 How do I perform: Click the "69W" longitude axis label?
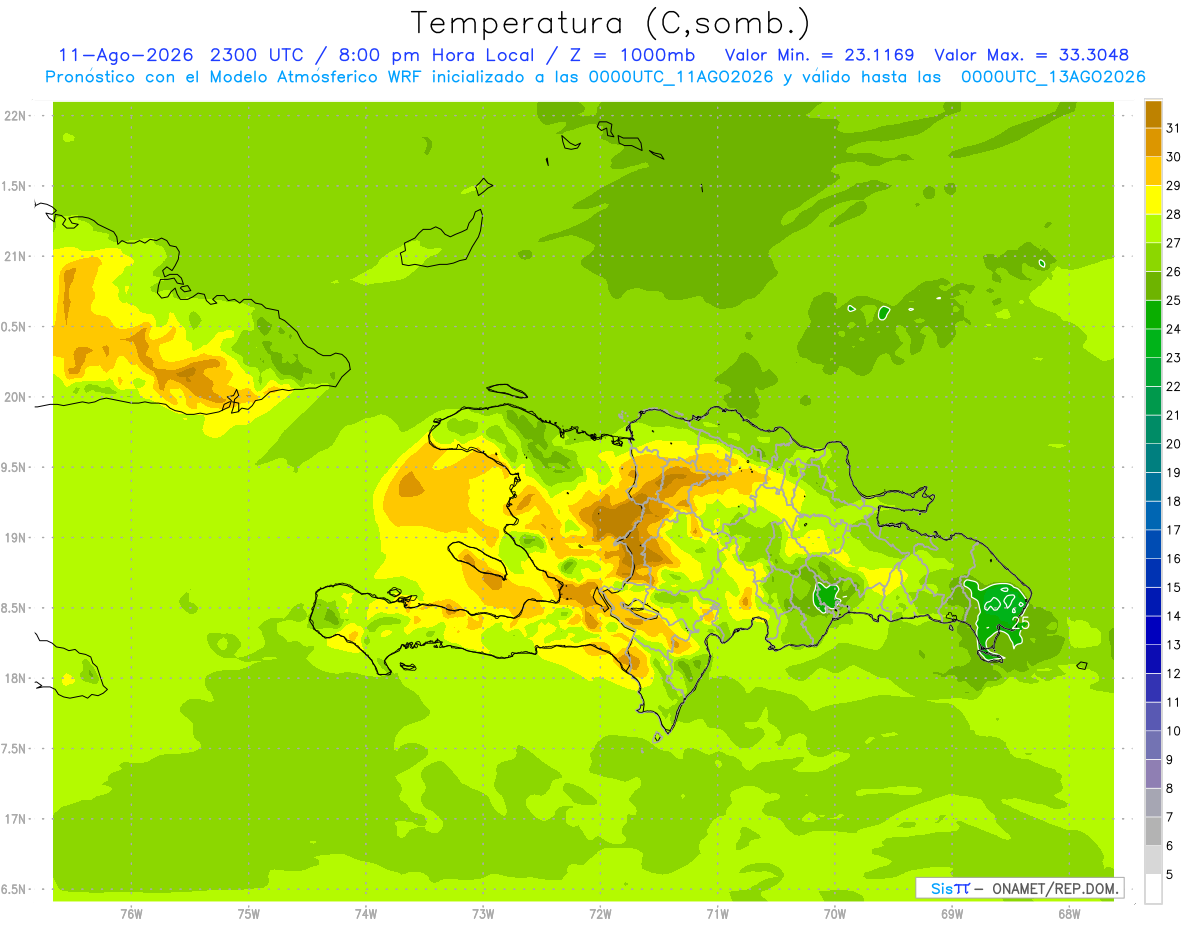(x=951, y=913)
